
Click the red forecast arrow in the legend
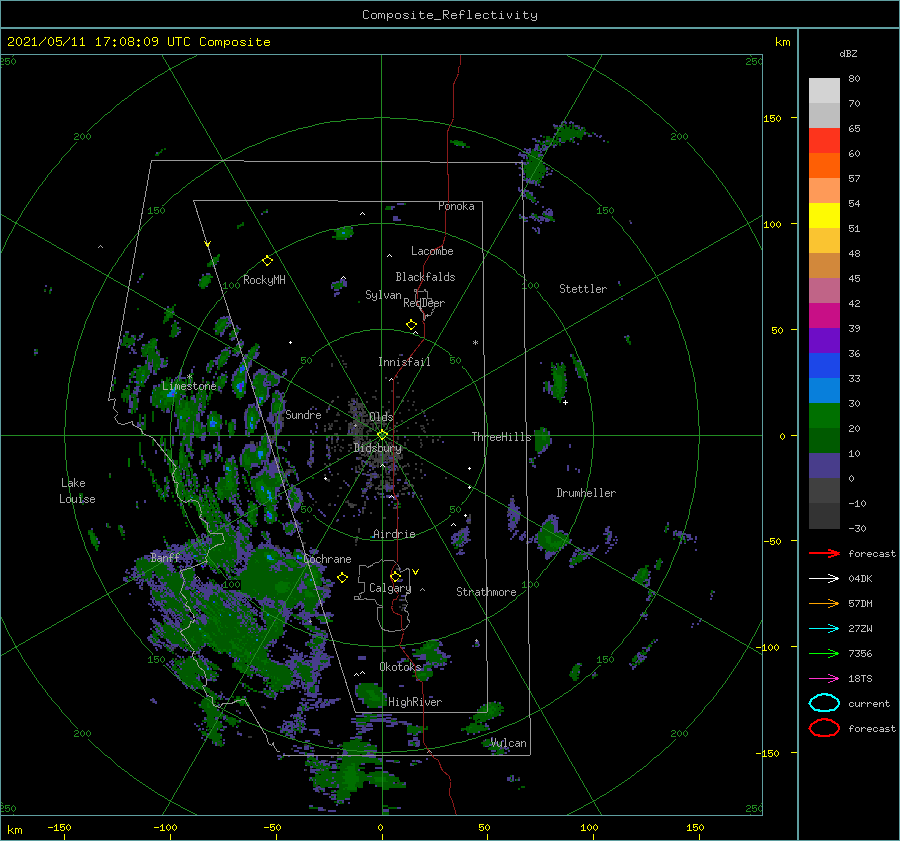click(x=824, y=553)
